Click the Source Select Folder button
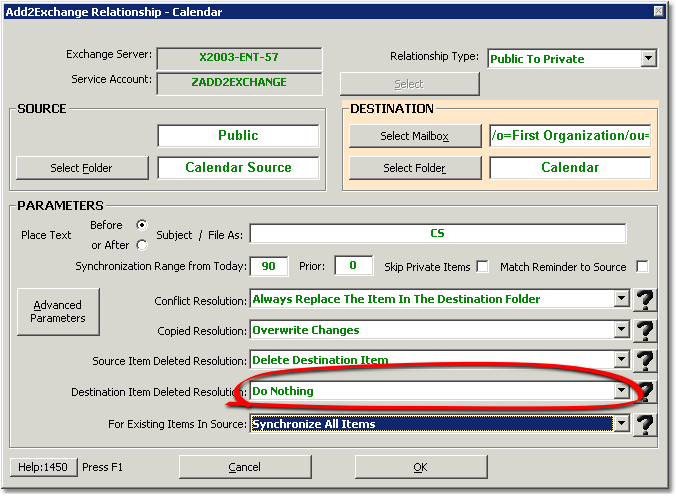Viewport: 676px width, 496px height. pyautogui.click(x=82, y=168)
